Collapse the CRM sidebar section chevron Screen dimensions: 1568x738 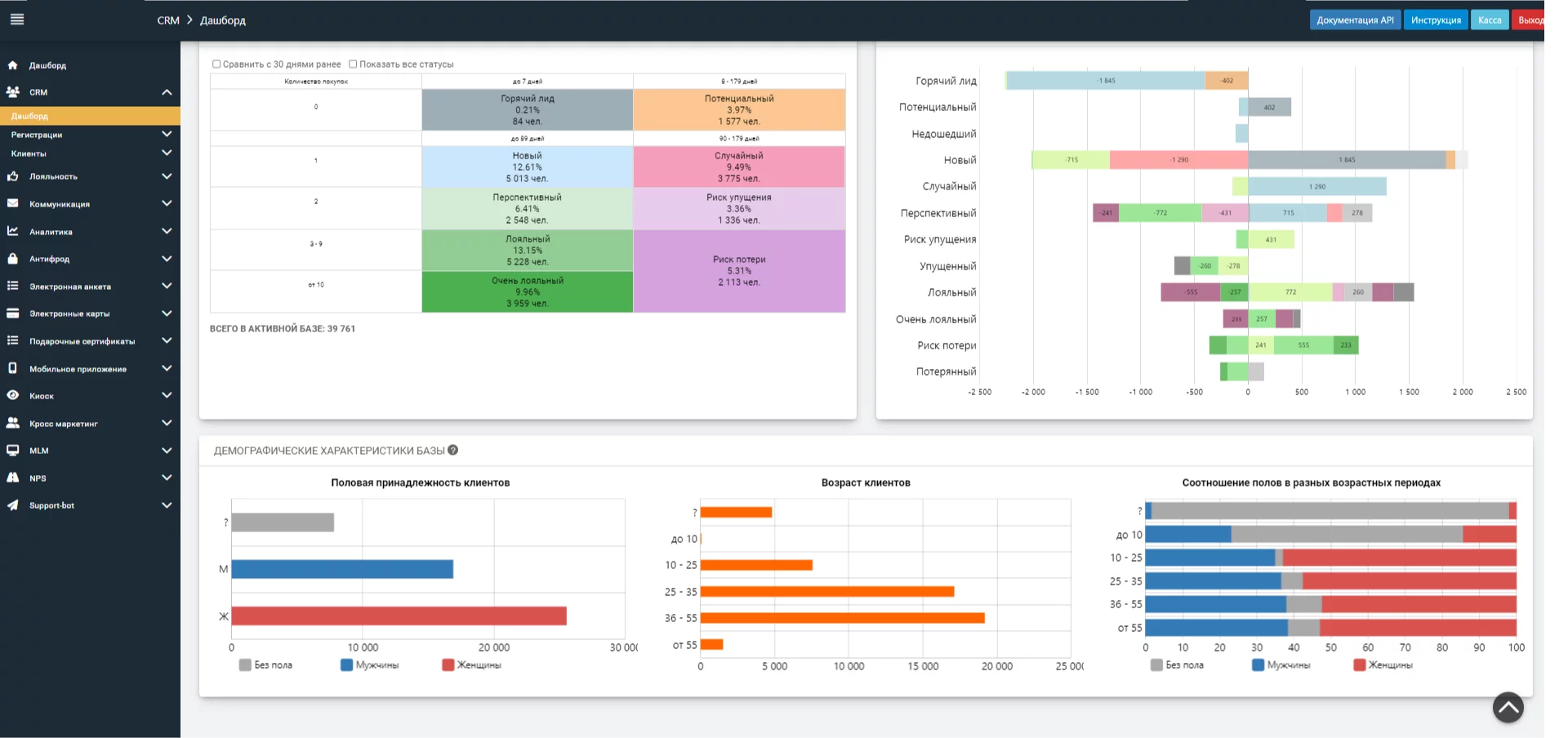(167, 92)
